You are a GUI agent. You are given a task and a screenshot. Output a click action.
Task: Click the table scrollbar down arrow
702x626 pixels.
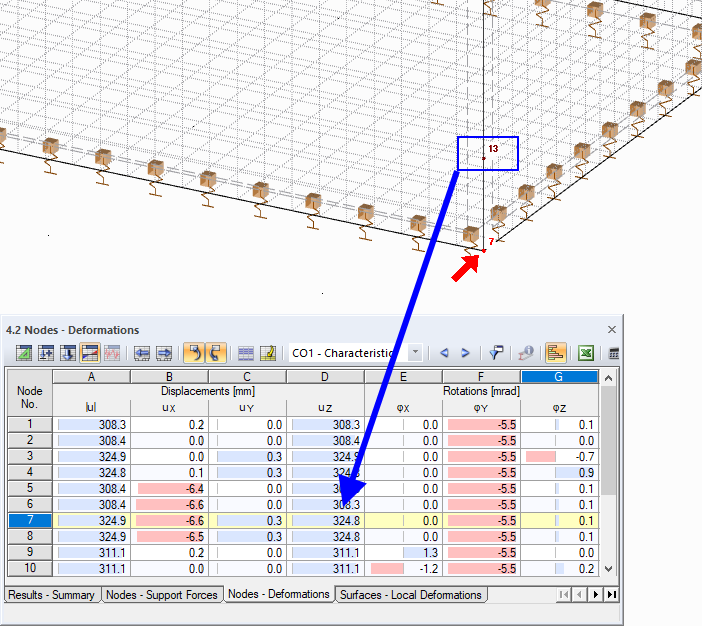(608, 569)
